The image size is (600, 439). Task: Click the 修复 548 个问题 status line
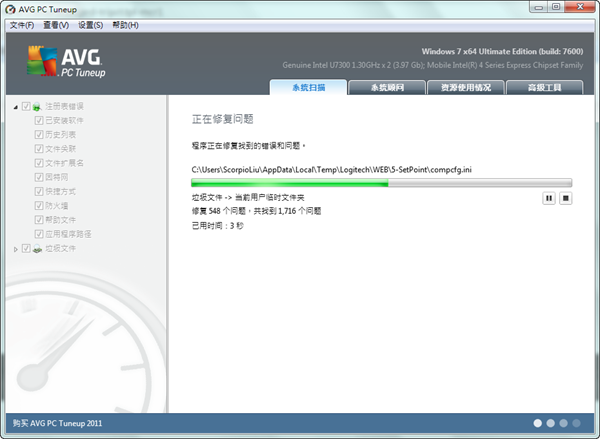[x=256, y=211]
